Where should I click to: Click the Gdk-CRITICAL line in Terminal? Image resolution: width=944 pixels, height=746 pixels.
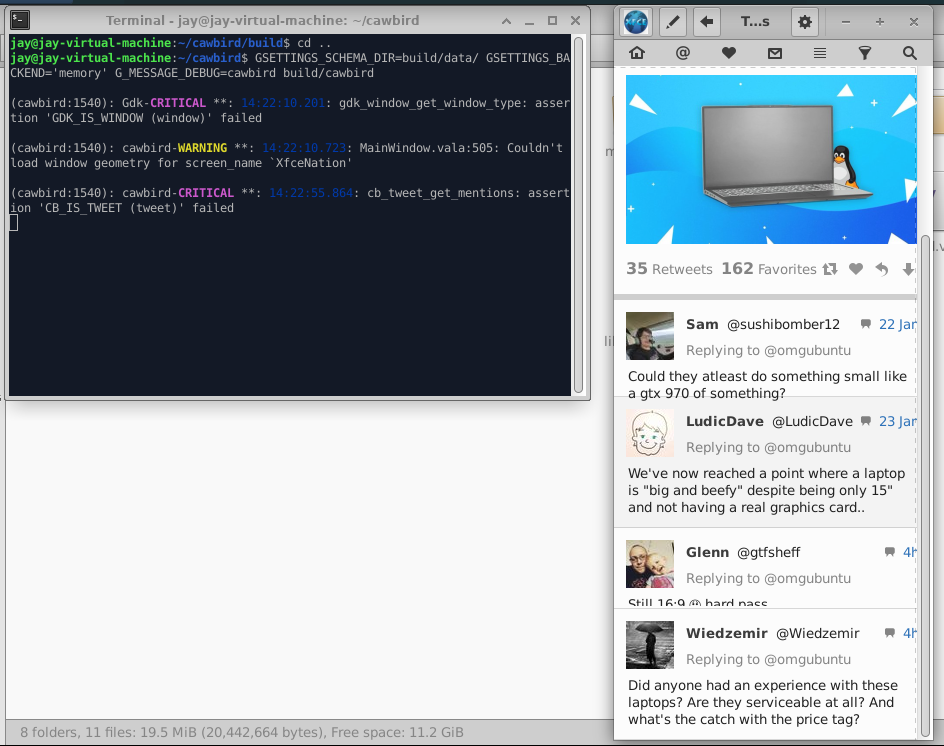290,110
